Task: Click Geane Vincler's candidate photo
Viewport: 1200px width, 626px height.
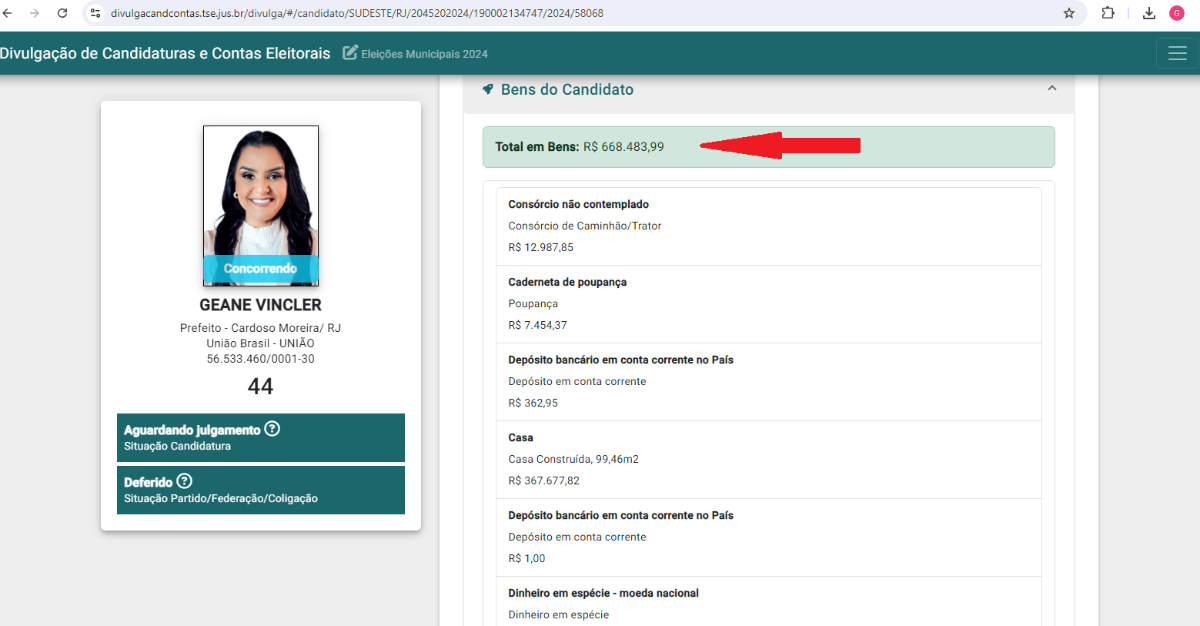Action: [x=260, y=191]
